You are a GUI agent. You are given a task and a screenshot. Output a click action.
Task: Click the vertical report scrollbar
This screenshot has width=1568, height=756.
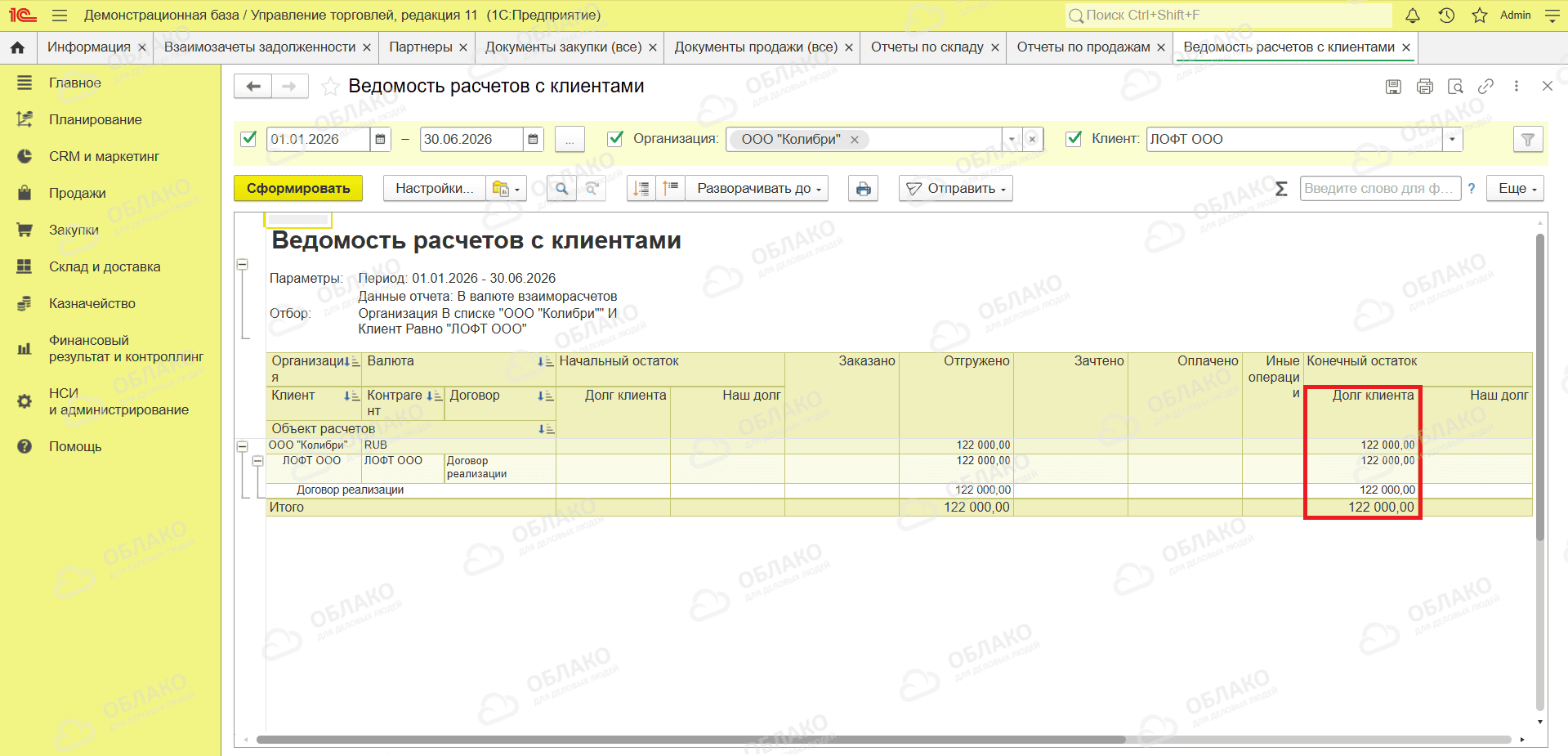pos(1540,388)
